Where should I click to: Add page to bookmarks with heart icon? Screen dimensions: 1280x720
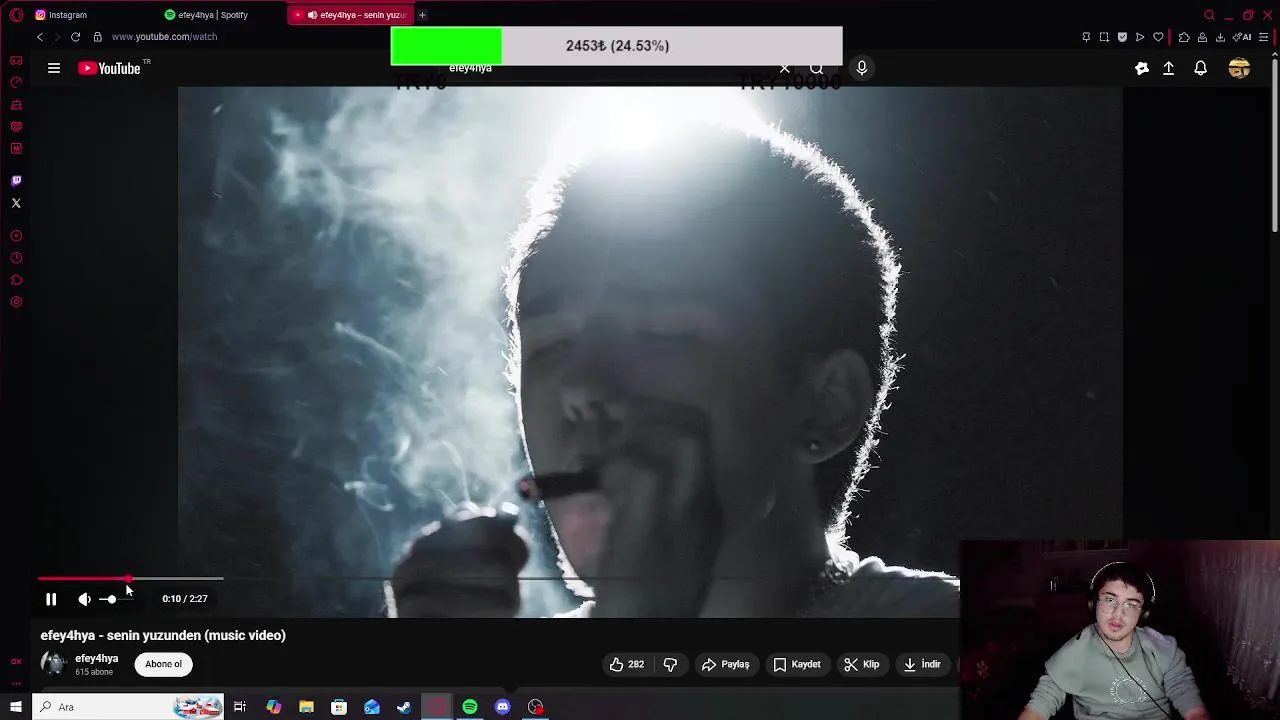1158,37
